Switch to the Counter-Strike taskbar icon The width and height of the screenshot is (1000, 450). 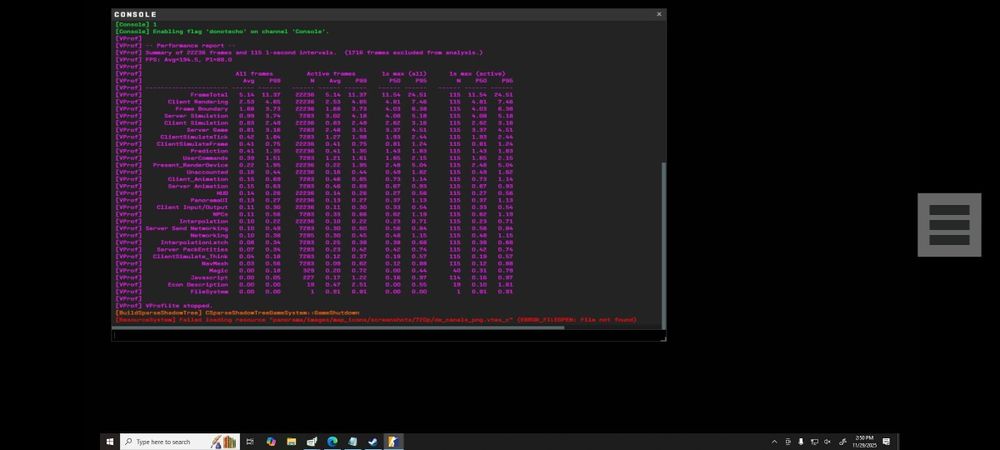coord(393,442)
